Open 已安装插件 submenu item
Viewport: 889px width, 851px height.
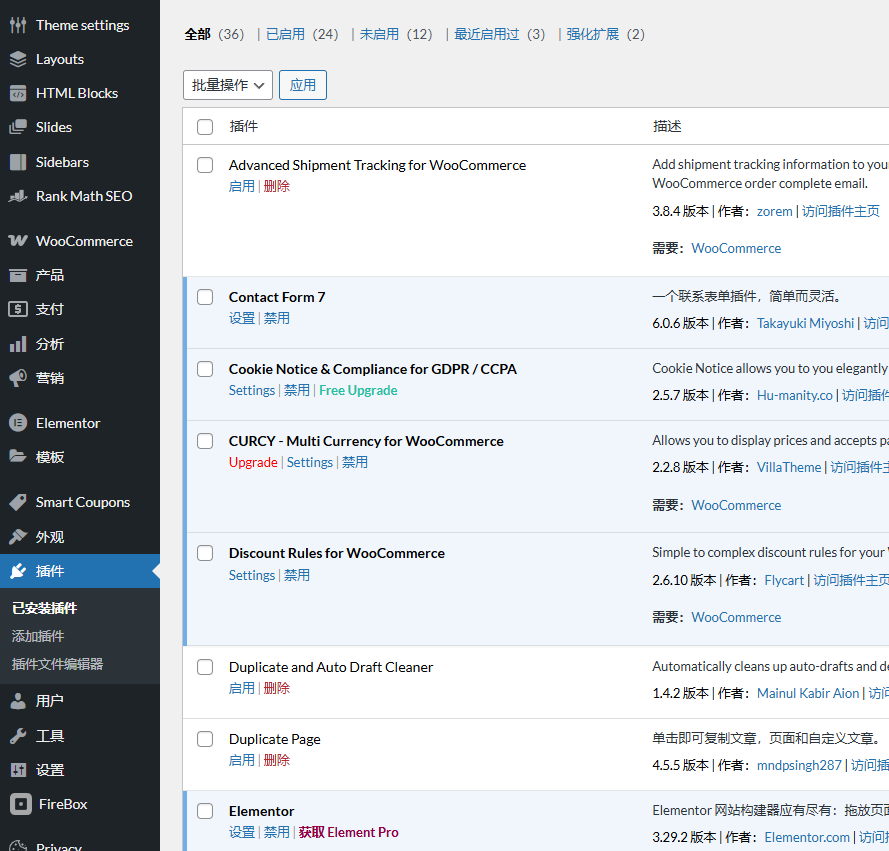click(44, 608)
